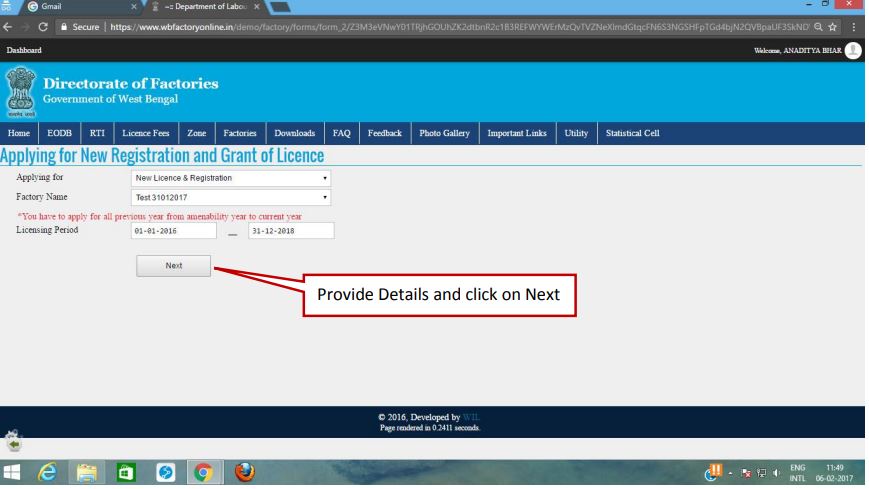The height and width of the screenshot is (489, 869).
Task: Open the Important Links menu item
Action: coord(517,134)
